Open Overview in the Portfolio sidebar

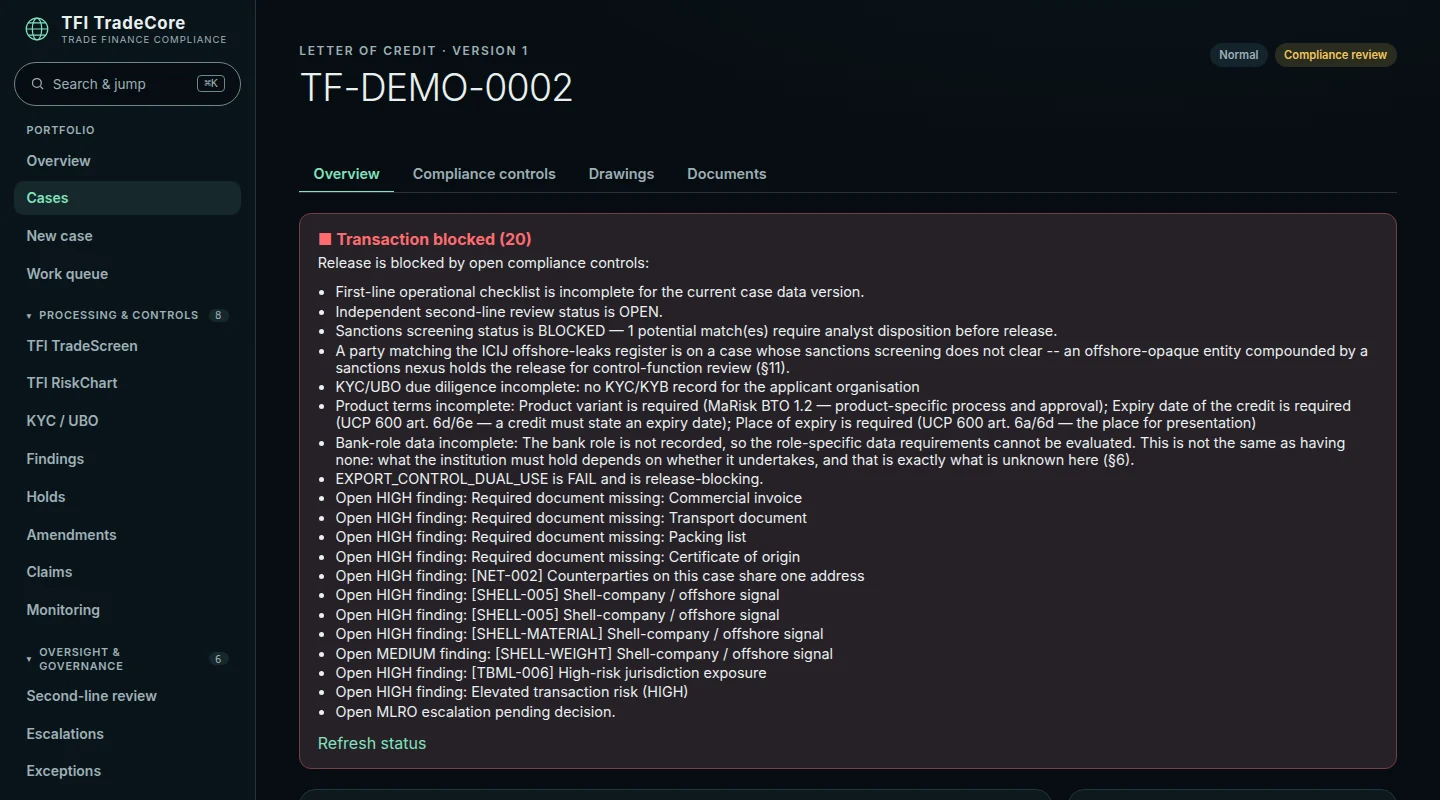tap(127, 161)
